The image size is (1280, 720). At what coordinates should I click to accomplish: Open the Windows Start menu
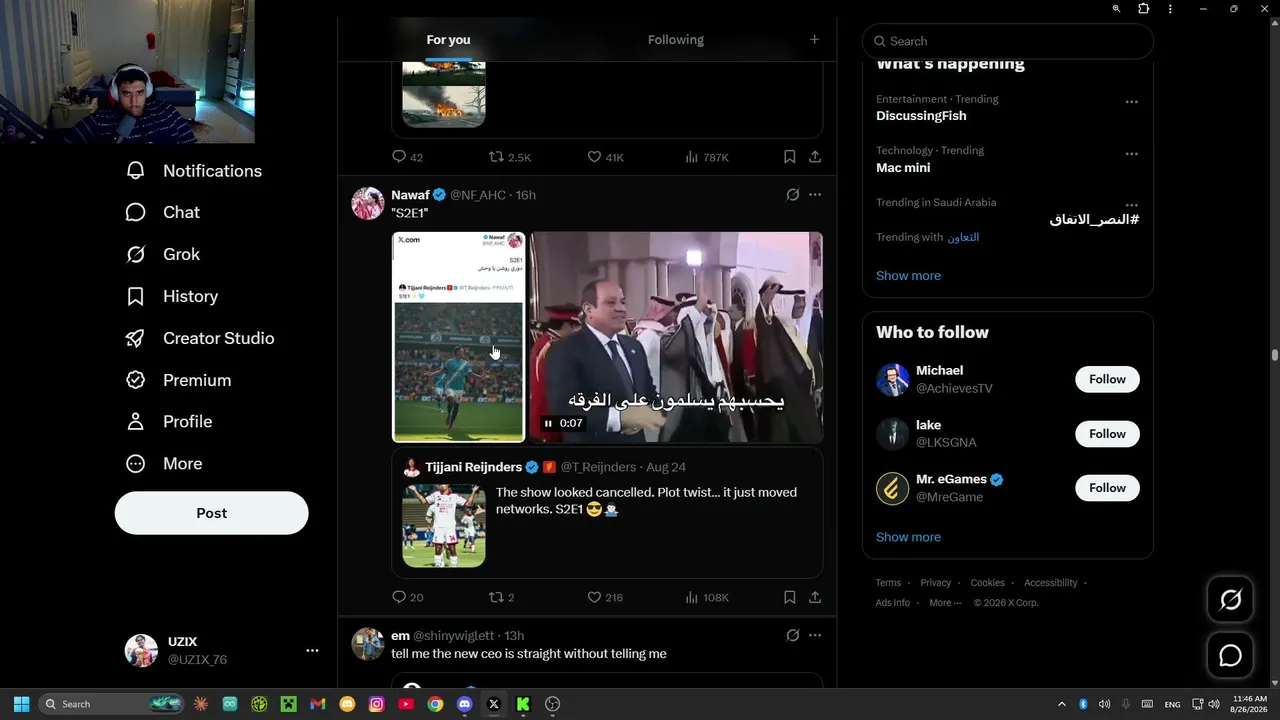(21, 704)
